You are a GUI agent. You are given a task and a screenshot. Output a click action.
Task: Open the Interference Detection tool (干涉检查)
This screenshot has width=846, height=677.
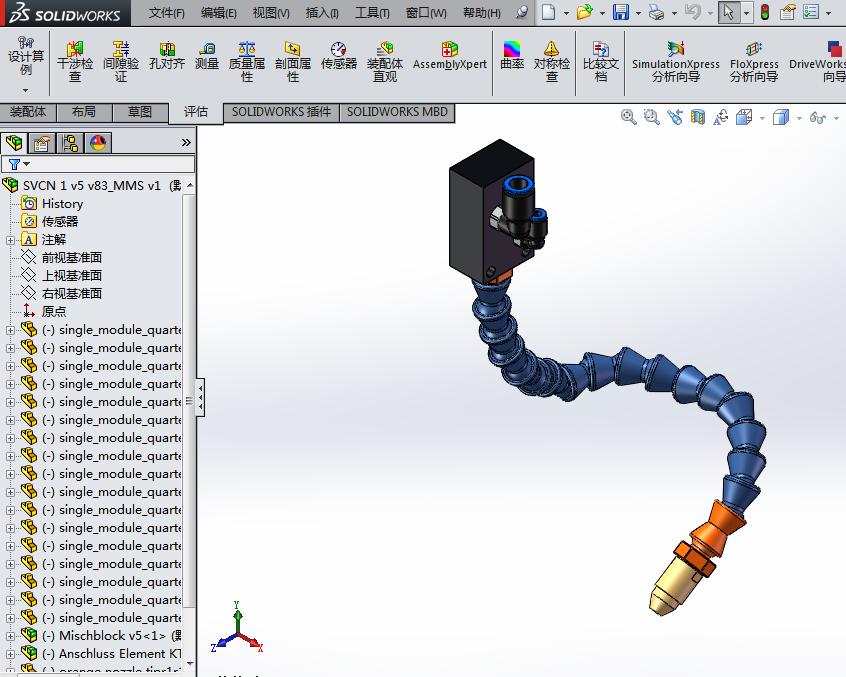[75, 62]
